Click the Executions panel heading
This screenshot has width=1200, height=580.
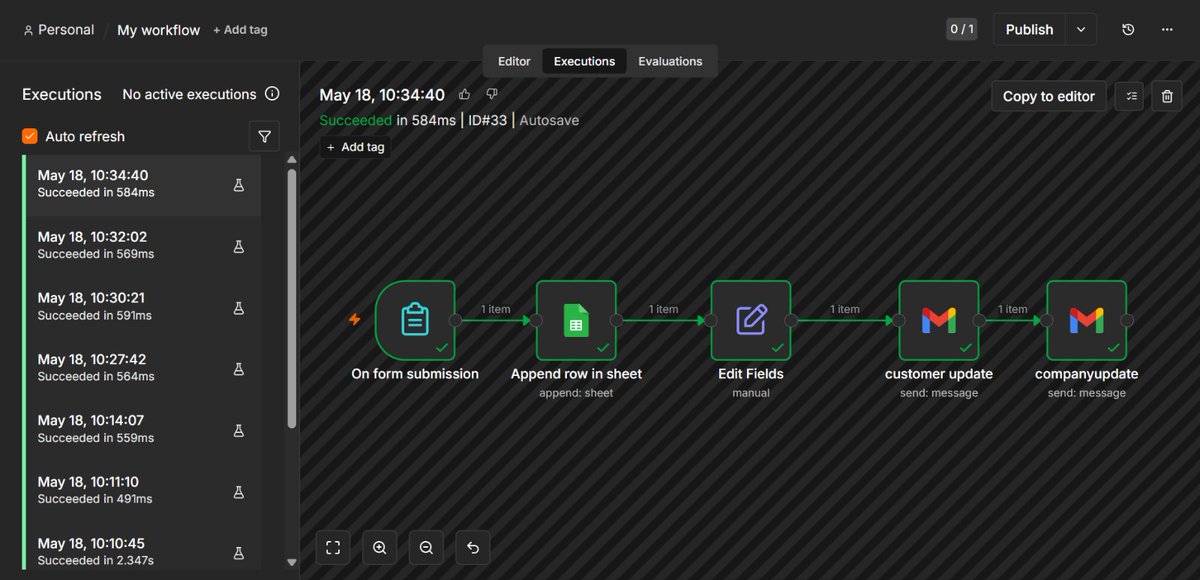point(62,94)
